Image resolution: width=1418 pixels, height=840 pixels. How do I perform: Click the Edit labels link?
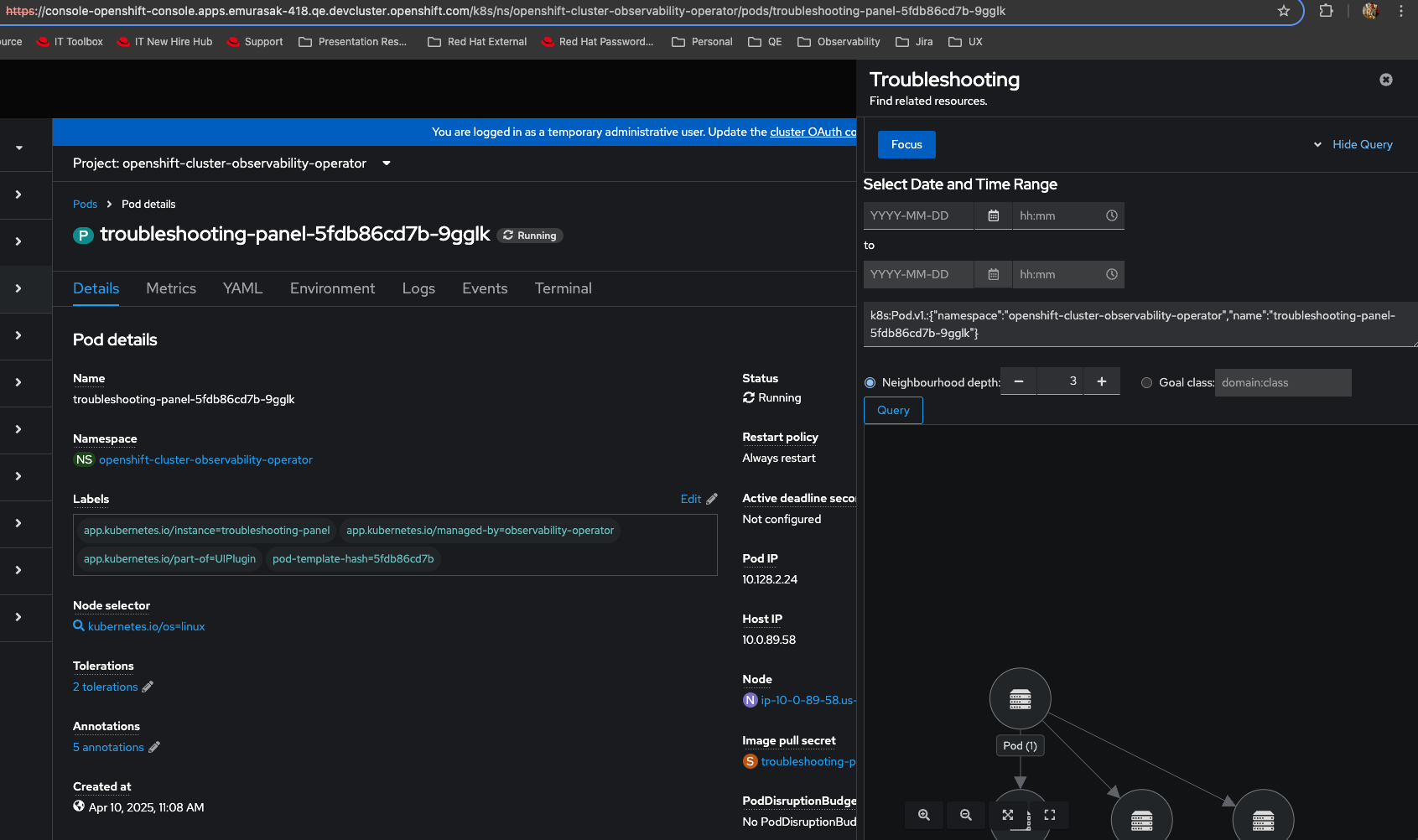pos(691,499)
